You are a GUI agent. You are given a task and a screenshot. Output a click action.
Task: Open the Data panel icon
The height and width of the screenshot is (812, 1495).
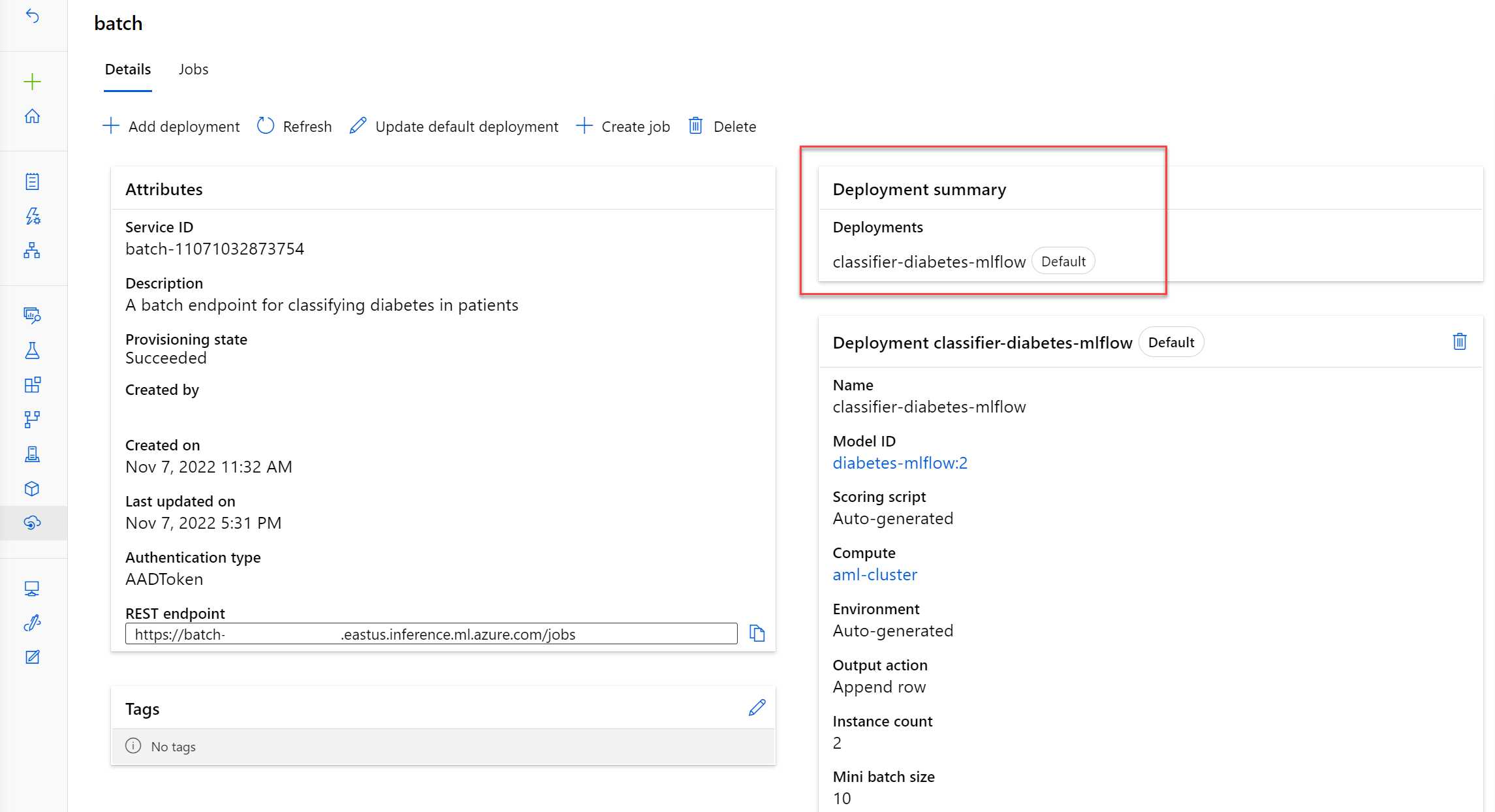tap(33, 316)
